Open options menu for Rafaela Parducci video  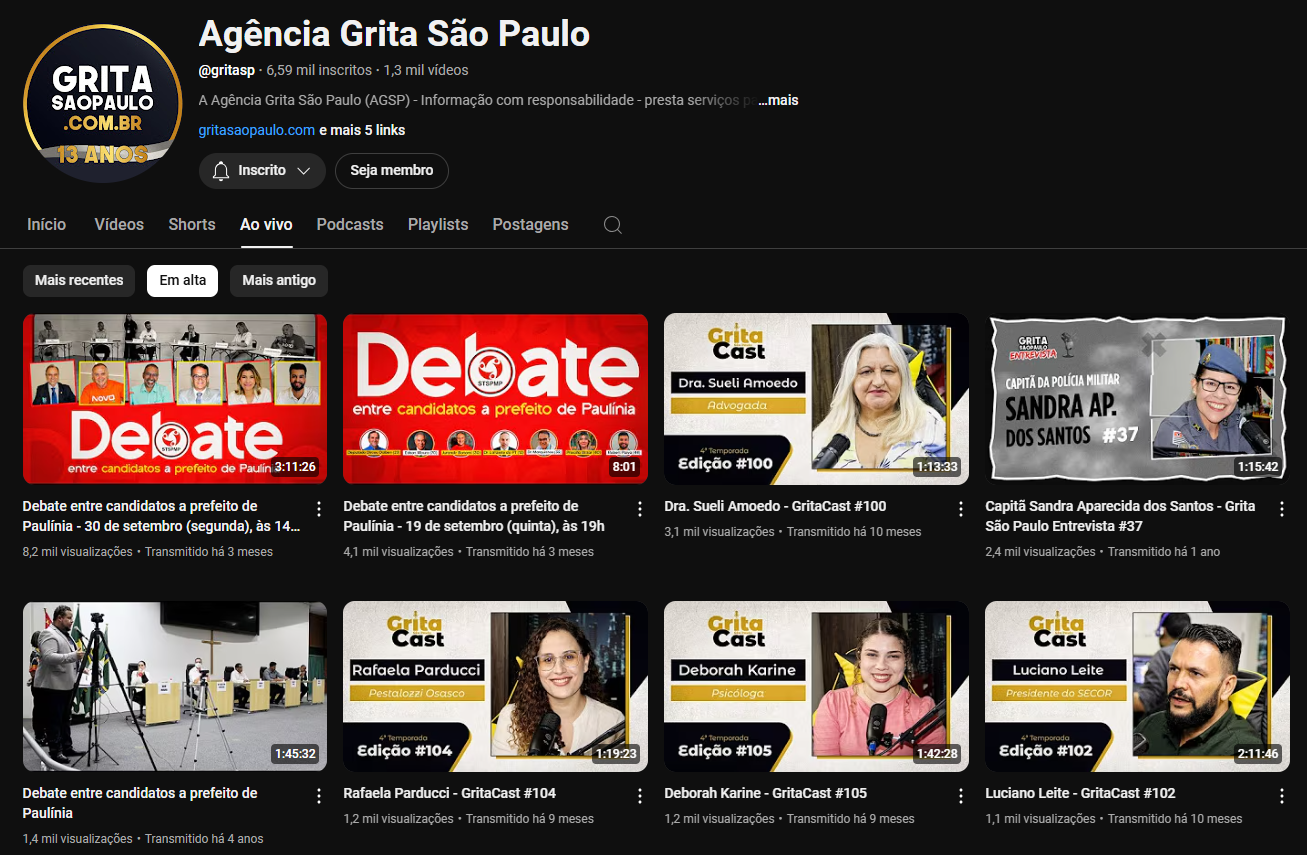click(640, 796)
